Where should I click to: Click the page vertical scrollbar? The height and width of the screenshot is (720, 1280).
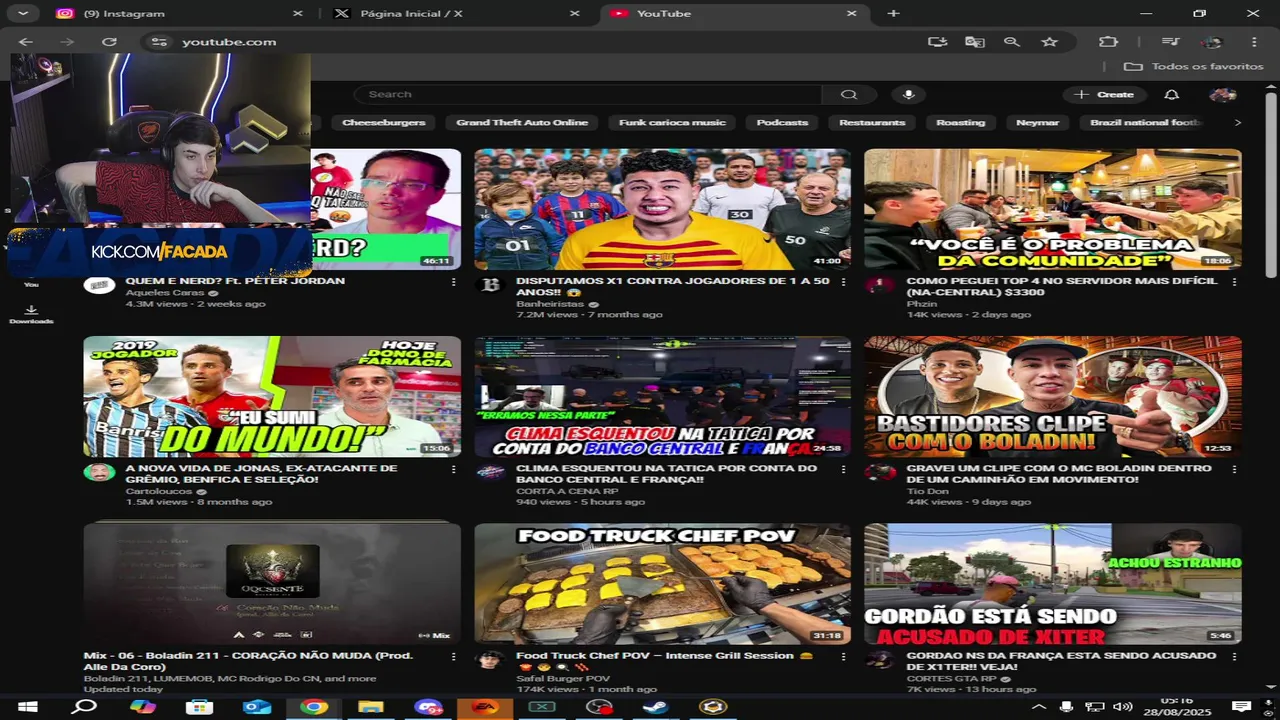tap(1271, 185)
